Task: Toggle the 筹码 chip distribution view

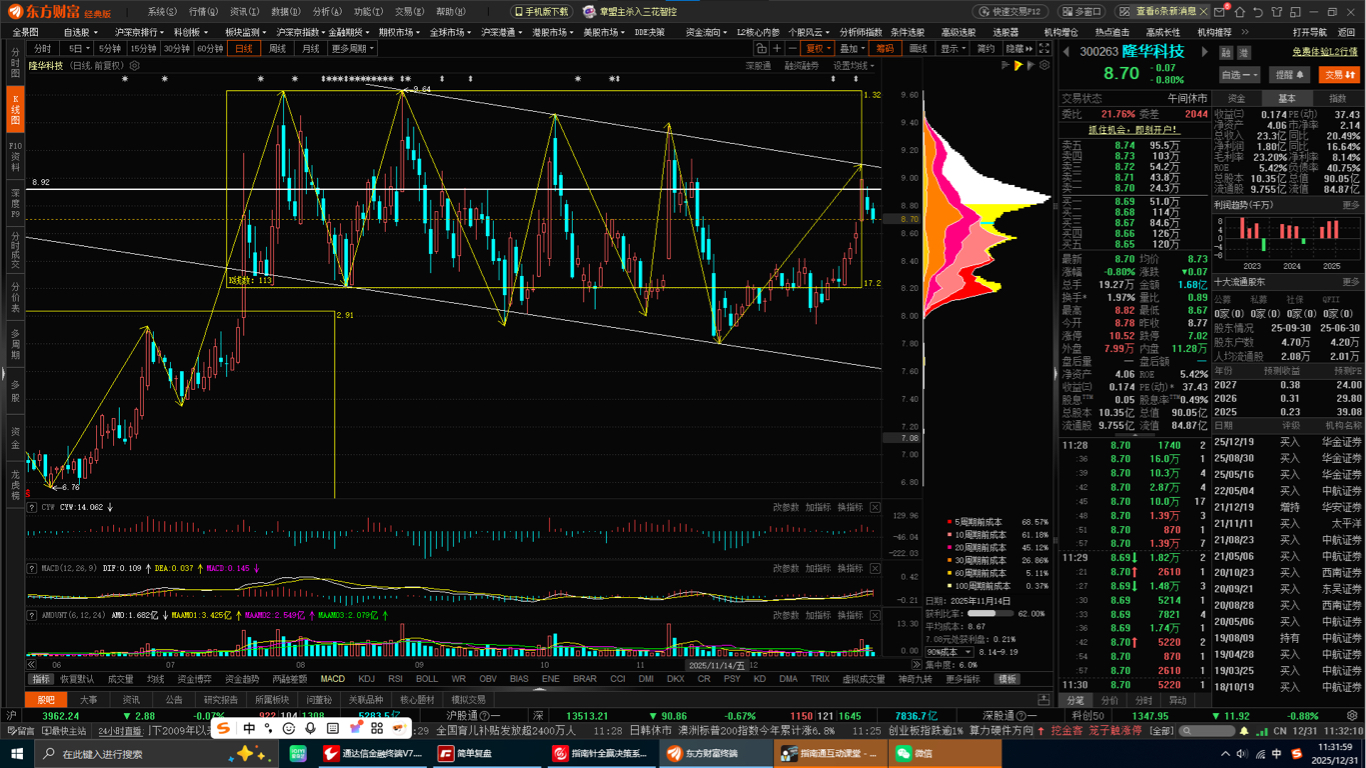Action: tap(884, 48)
